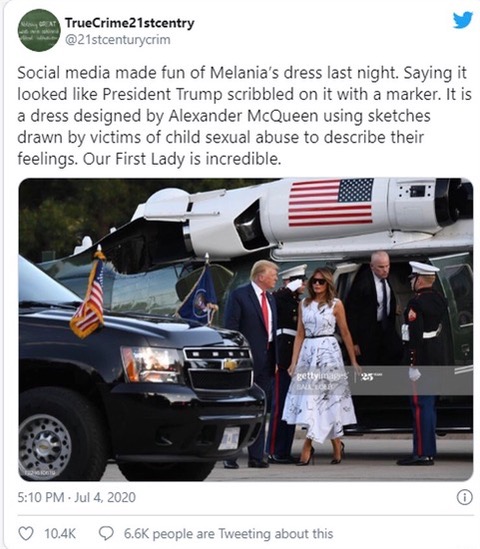Open "6.6K people are Tweeting about this"
Image resolution: width=480 pixels, height=549 pixels.
(228, 534)
